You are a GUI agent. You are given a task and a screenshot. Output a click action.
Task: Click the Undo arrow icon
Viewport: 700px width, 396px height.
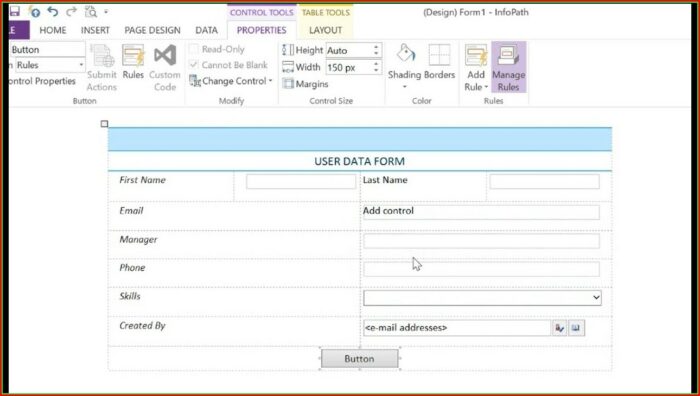[53, 12]
